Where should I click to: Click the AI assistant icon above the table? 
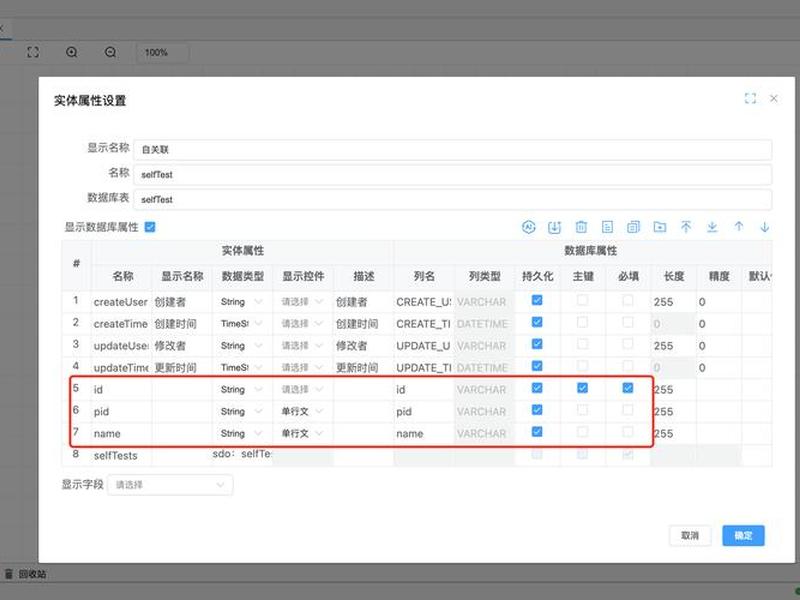tap(529, 227)
